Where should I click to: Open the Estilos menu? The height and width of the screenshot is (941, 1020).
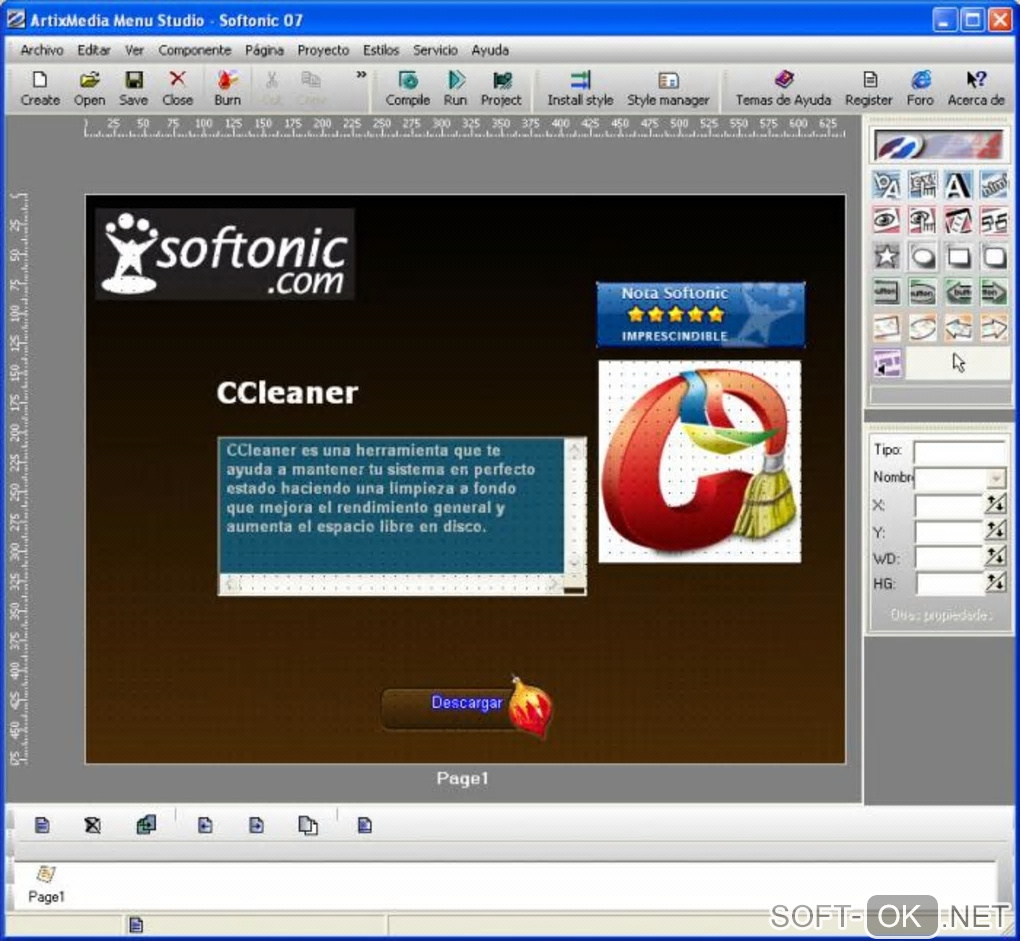click(x=381, y=50)
